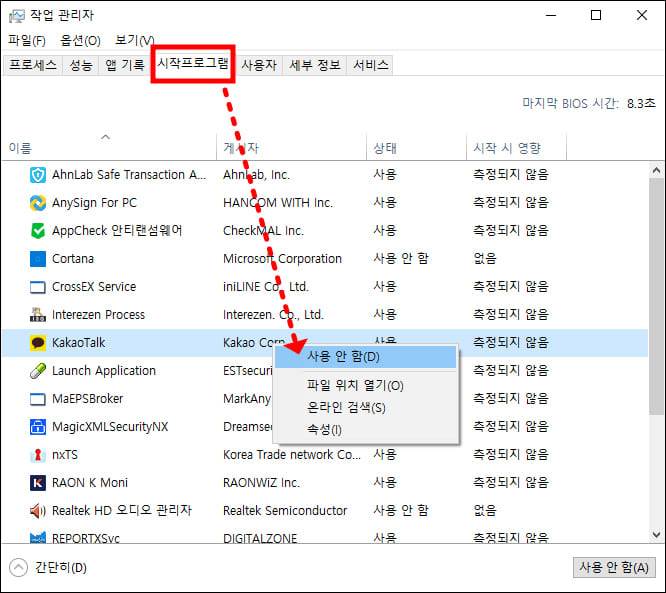Switch to the 성능 tab
The width and height of the screenshot is (666, 593).
(81, 65)
